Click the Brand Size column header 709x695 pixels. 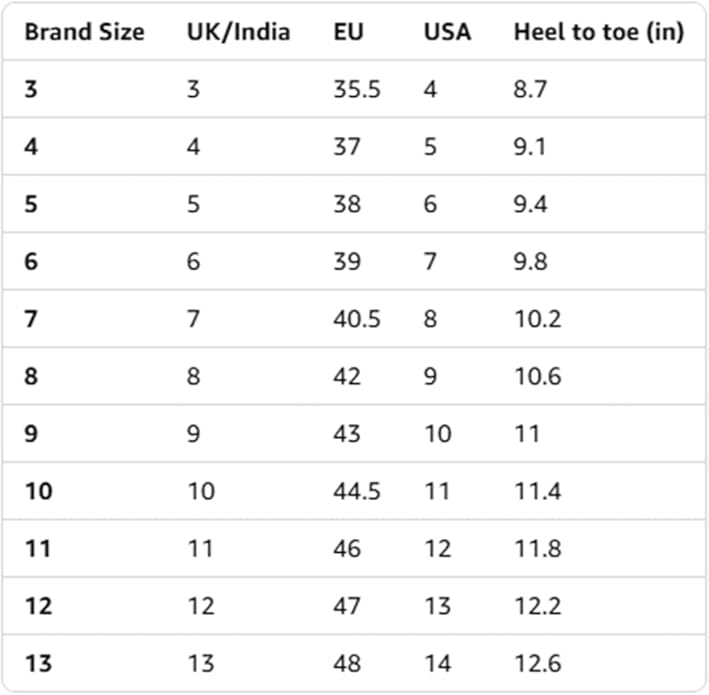(84, 32)
